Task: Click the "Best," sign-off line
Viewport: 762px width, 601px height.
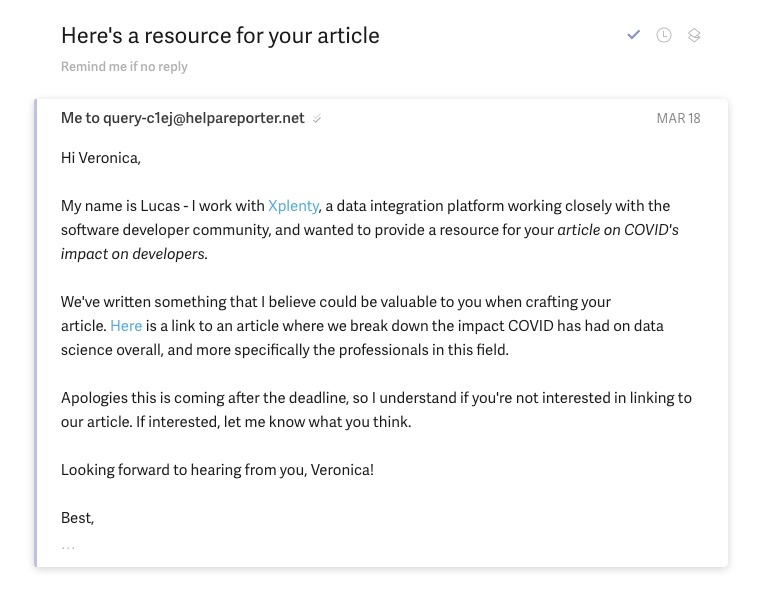Action: [x=77, y=518]
